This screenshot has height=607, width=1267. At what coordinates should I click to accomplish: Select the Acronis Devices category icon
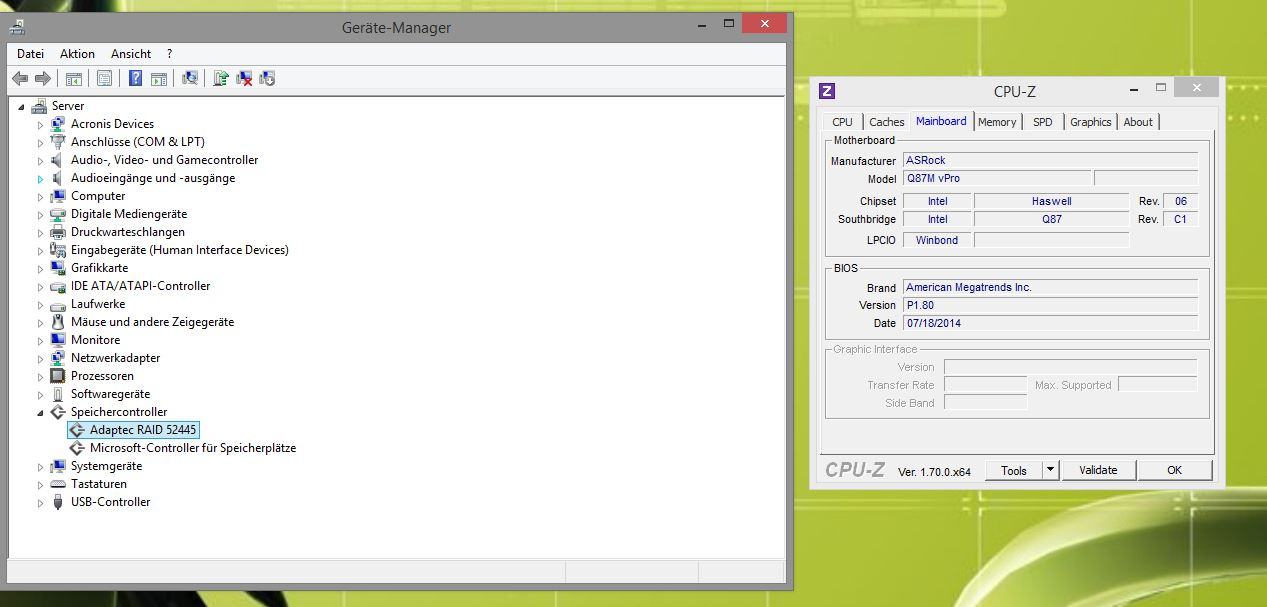click(x=58, y=124)
